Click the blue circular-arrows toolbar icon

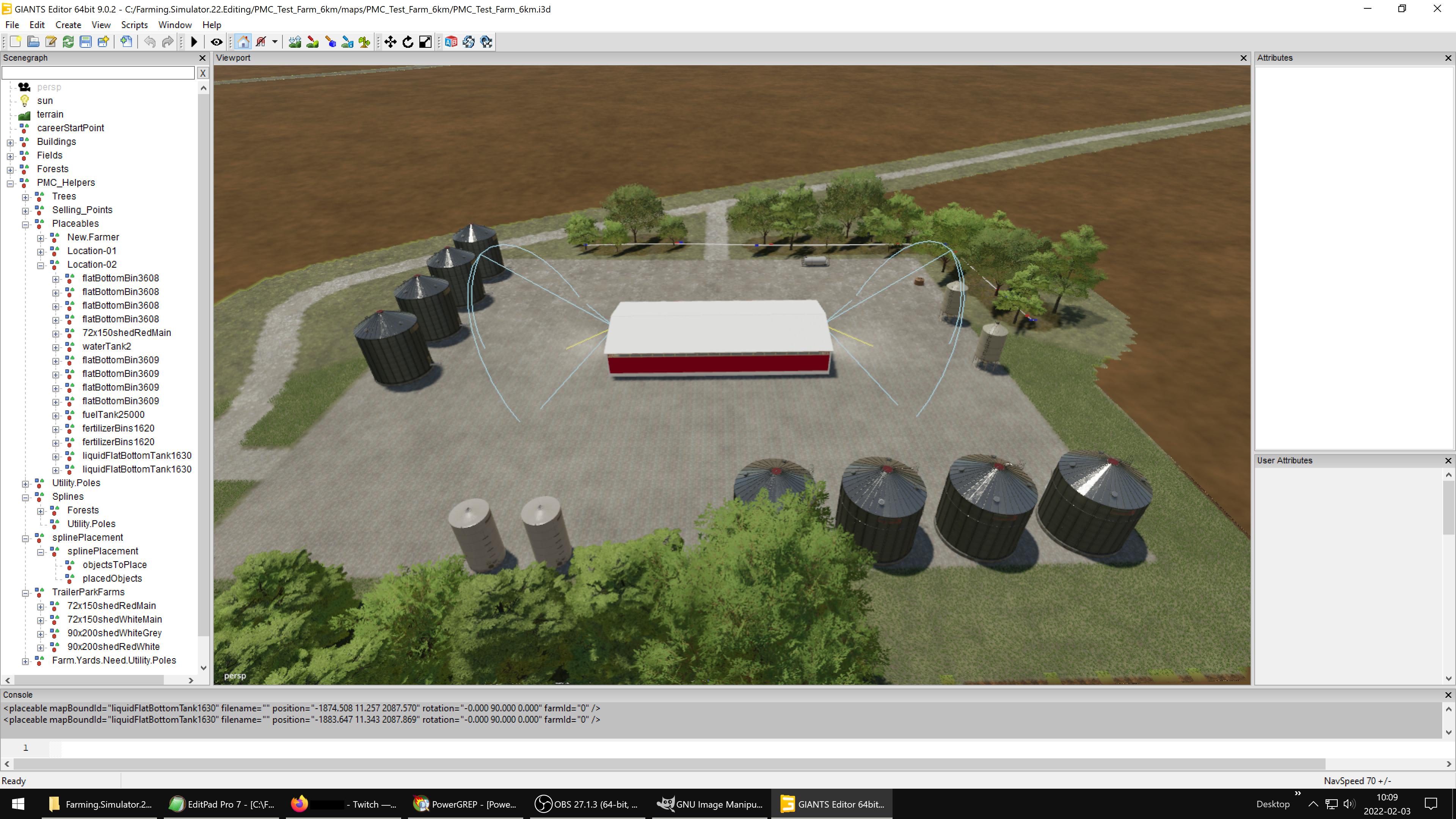(x=469, y=42)
